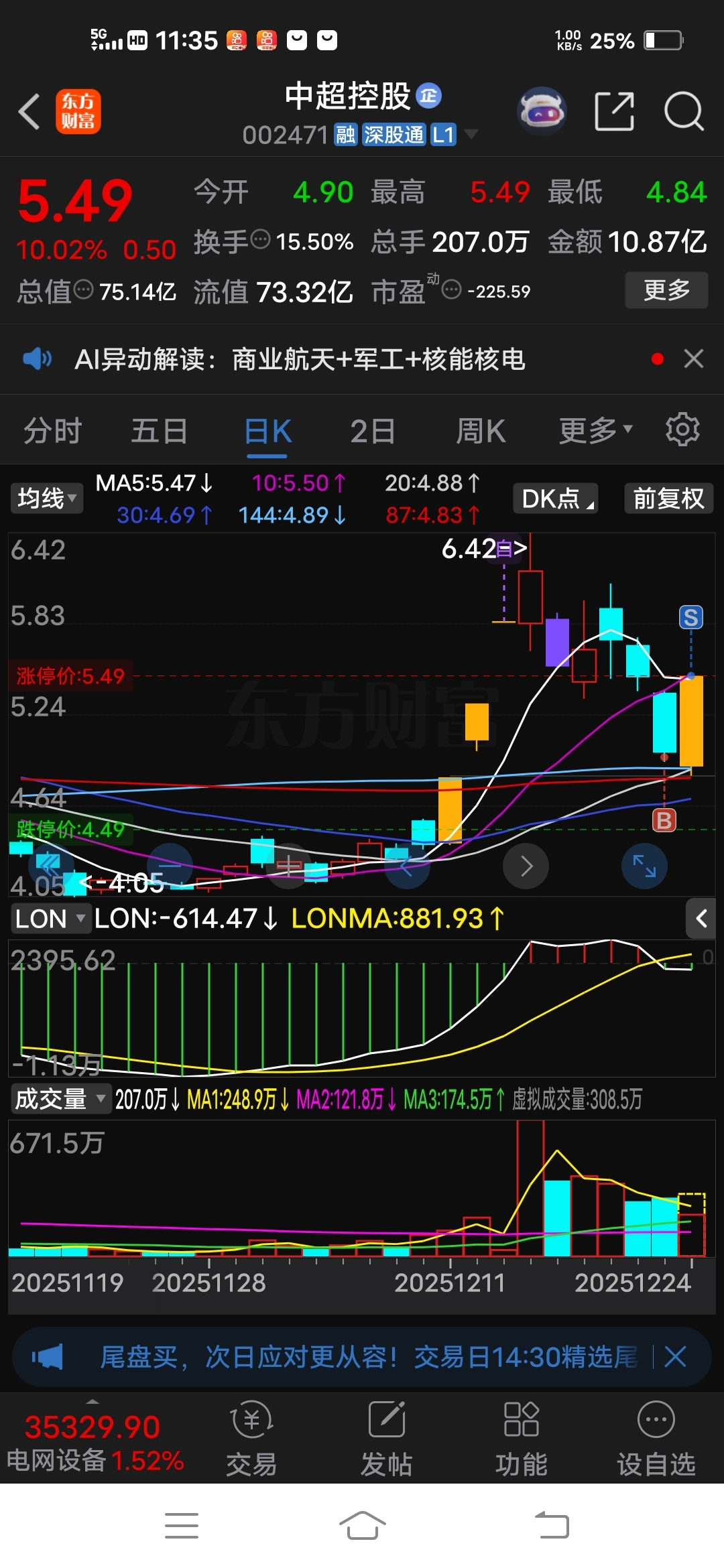Open search with the magnifier icon
Viewport: 724px width, 1568px height.
point(683,111)
